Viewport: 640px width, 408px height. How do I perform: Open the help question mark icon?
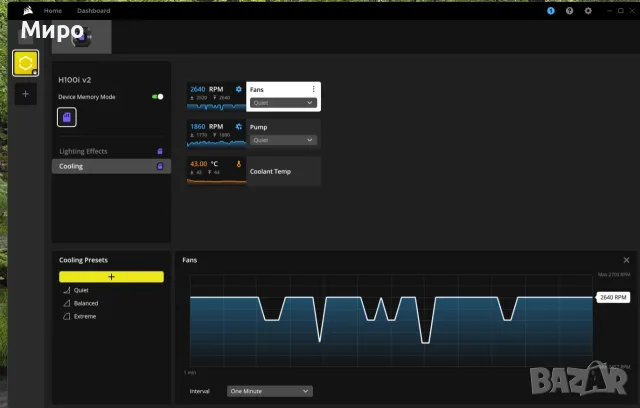[569, 11]
